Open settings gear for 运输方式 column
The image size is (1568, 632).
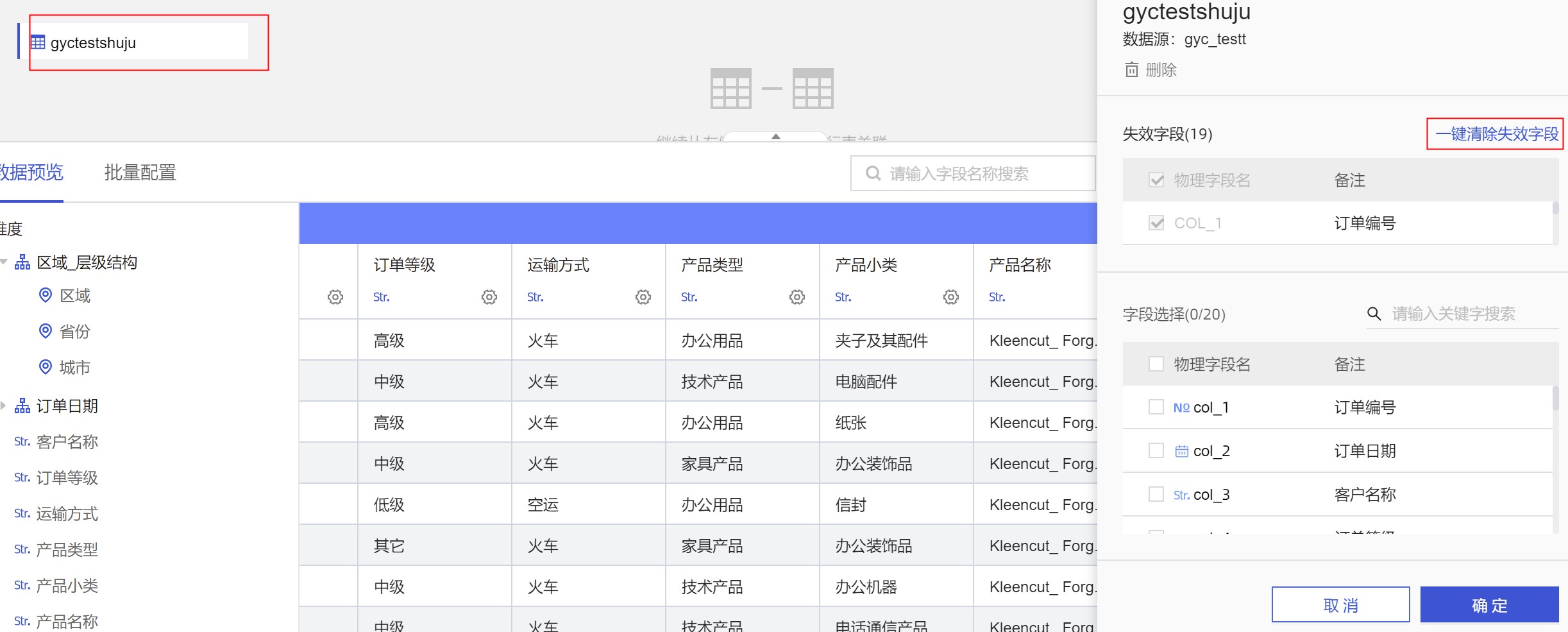tap(643, 297)
